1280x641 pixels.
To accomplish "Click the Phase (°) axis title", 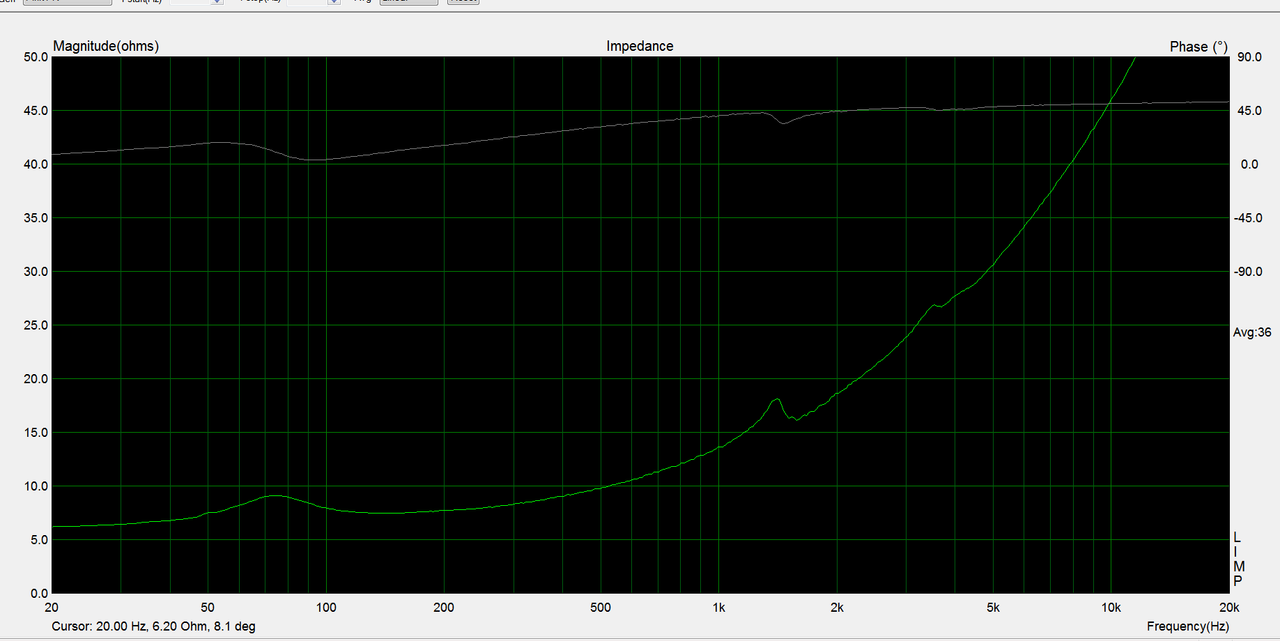I will 1199,47.
